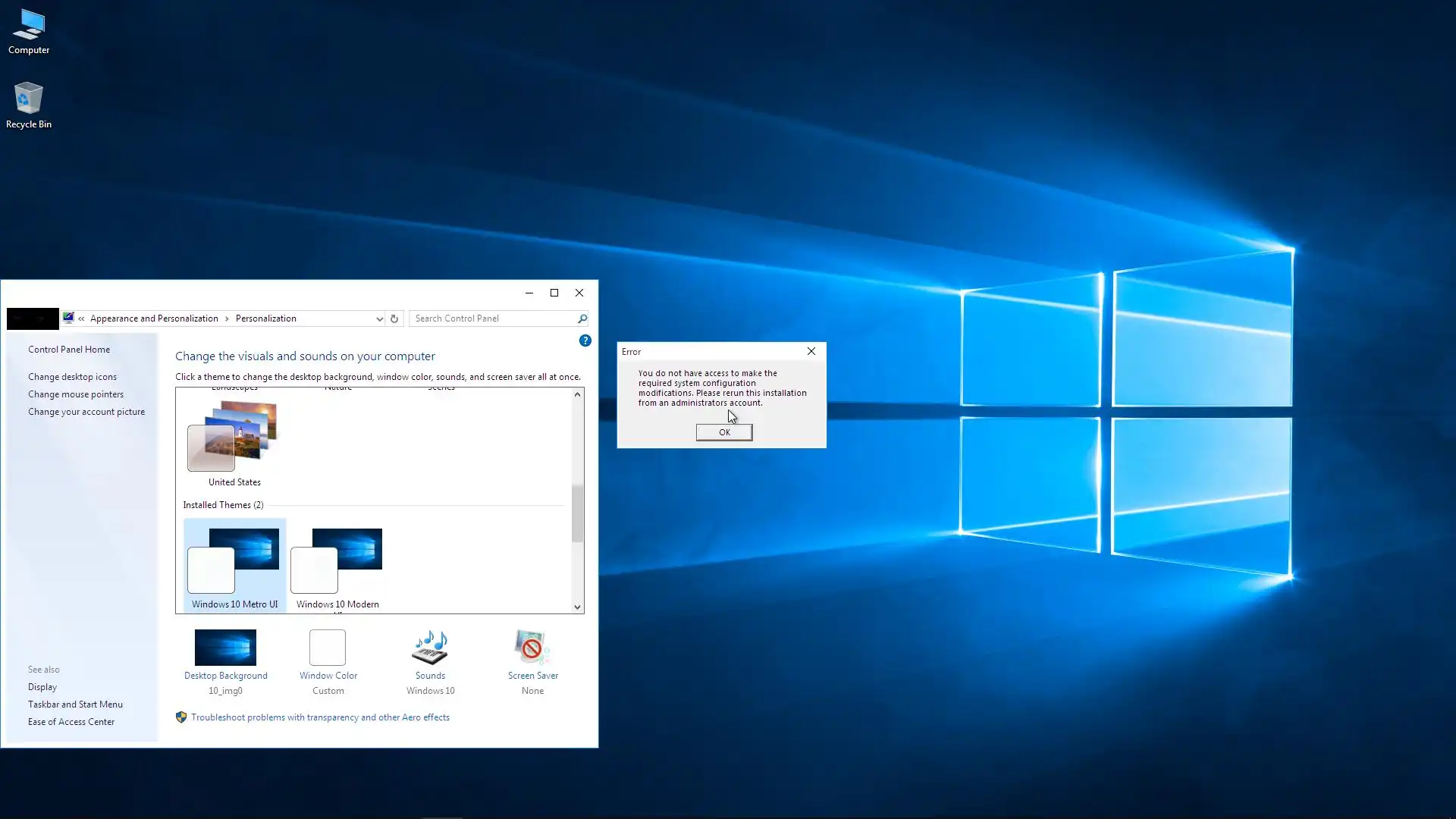Expand the address bar history dropdown
This screenshot has height=819, width=1456.
379,318
